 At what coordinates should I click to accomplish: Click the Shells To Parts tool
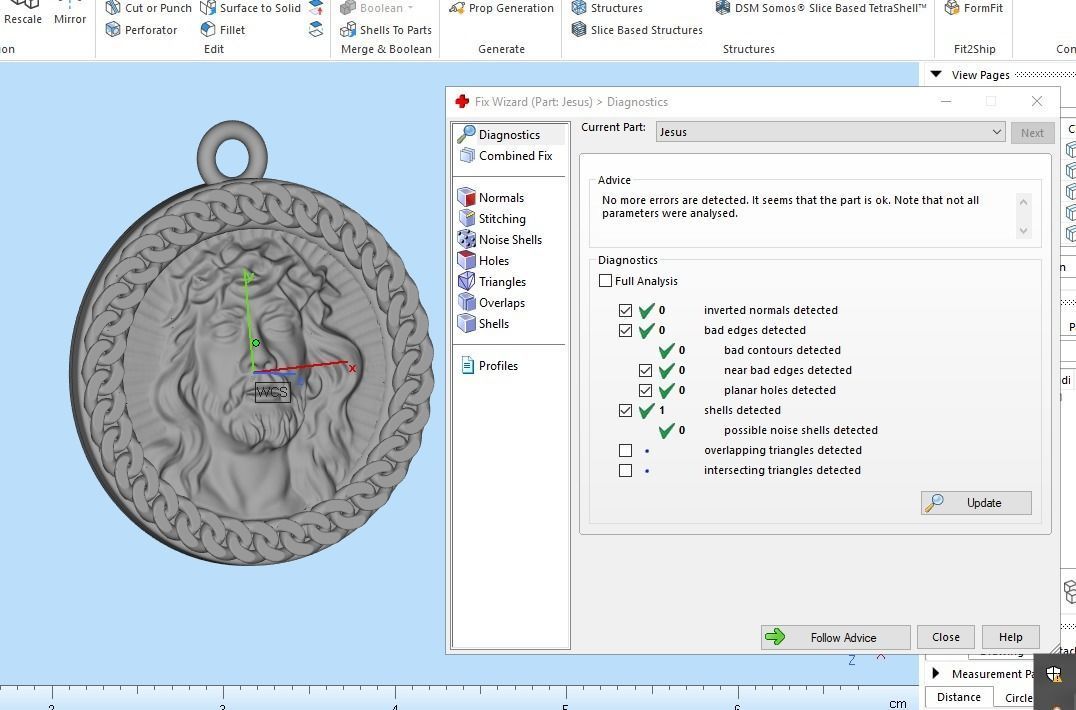coord(386,29)
